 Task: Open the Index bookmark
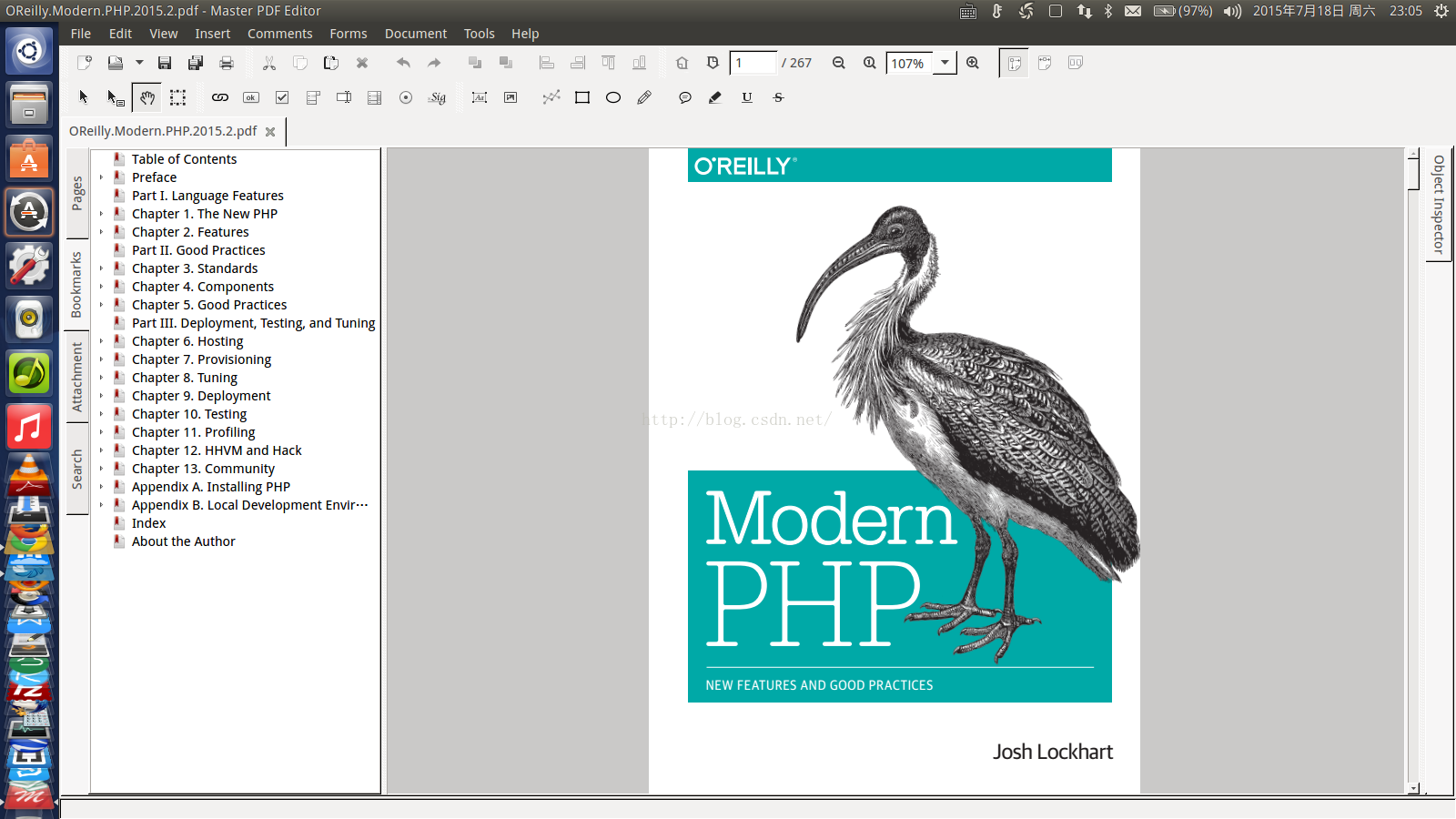click(x=148, y=523)
